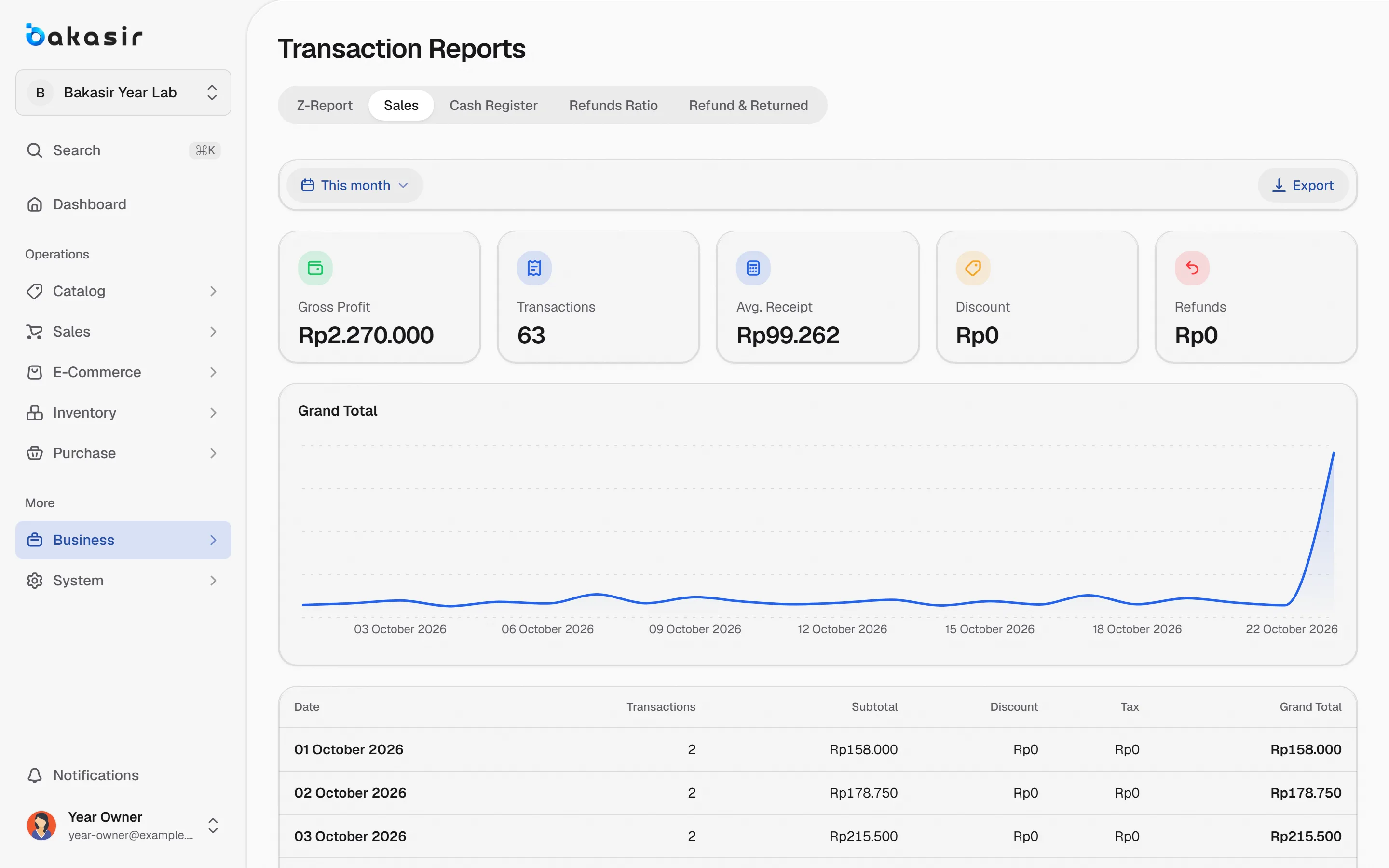Screen dimensions: 1389x868
Task: Click the Gross Profit wallet icon
Action: [x=315, y=268]
